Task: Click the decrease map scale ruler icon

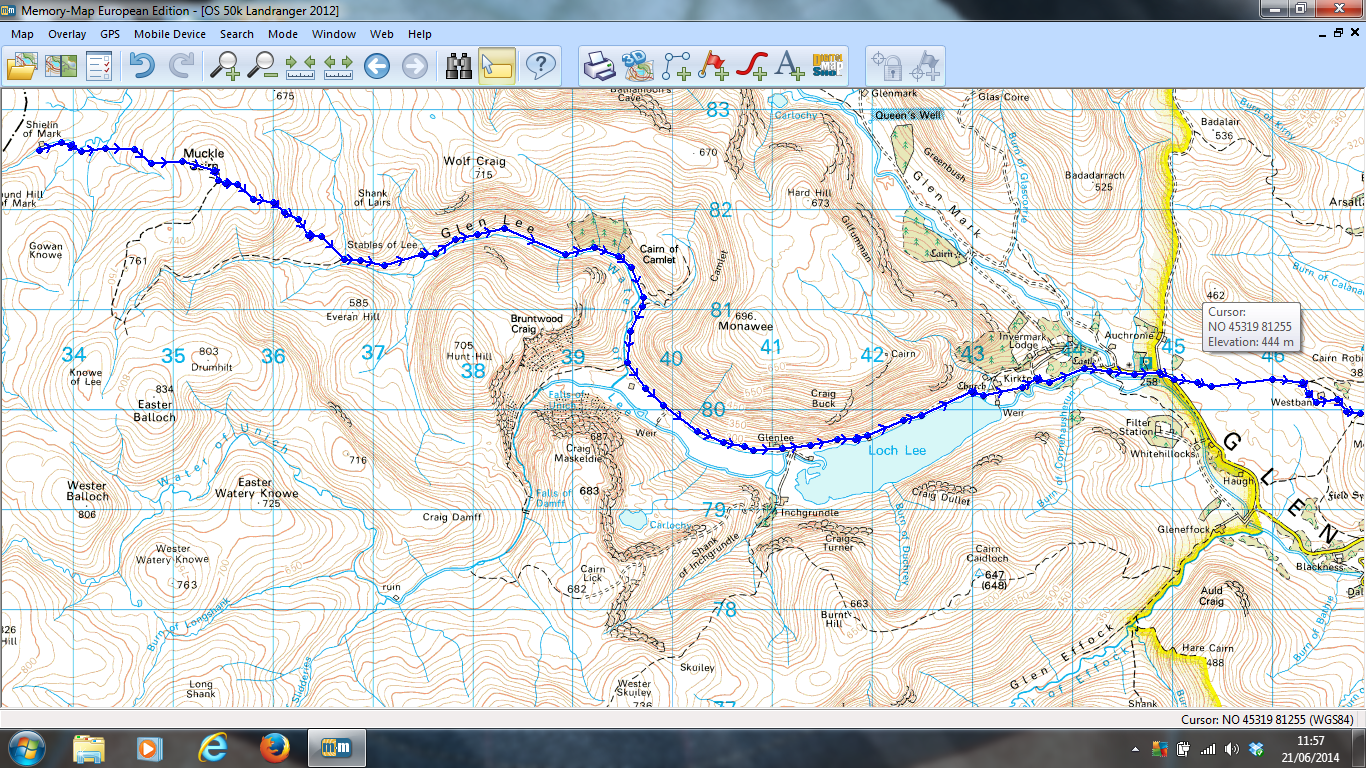Action: pos(301,66)
